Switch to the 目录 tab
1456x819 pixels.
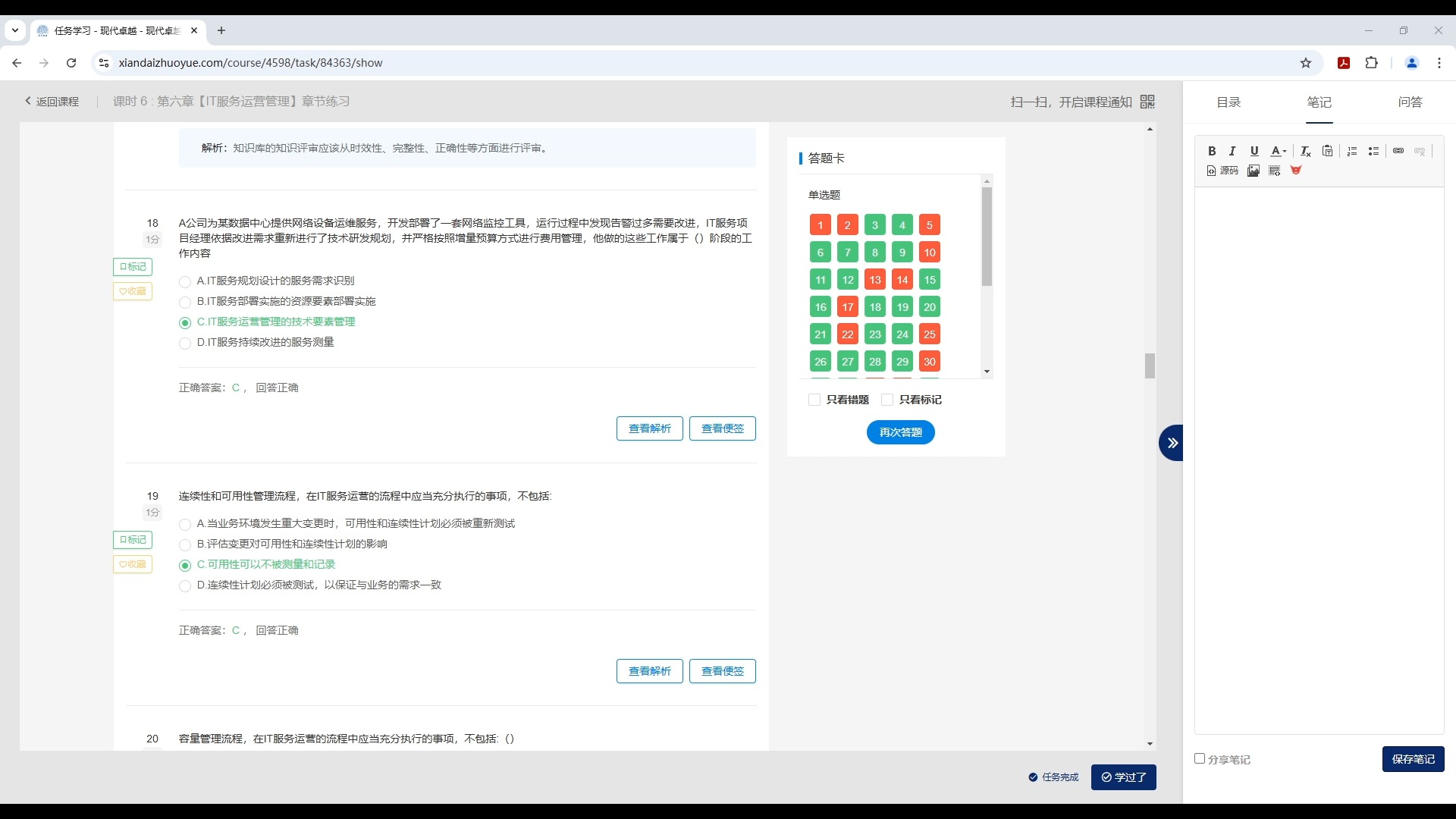tap(1228, 102)
